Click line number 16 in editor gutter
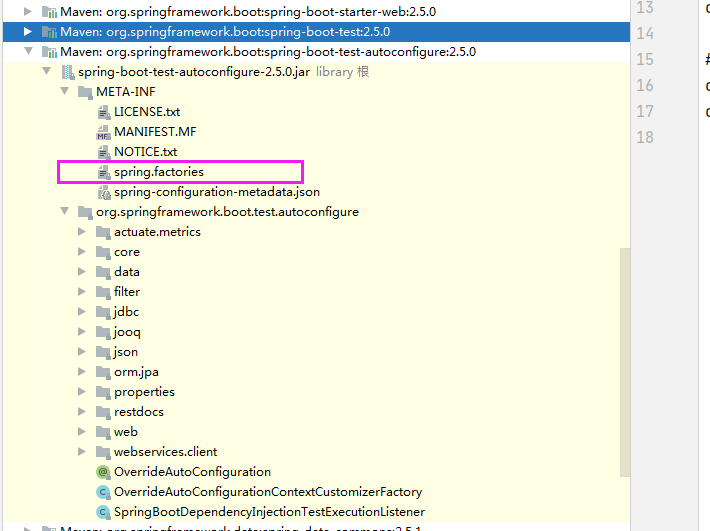 pos(645,85)
